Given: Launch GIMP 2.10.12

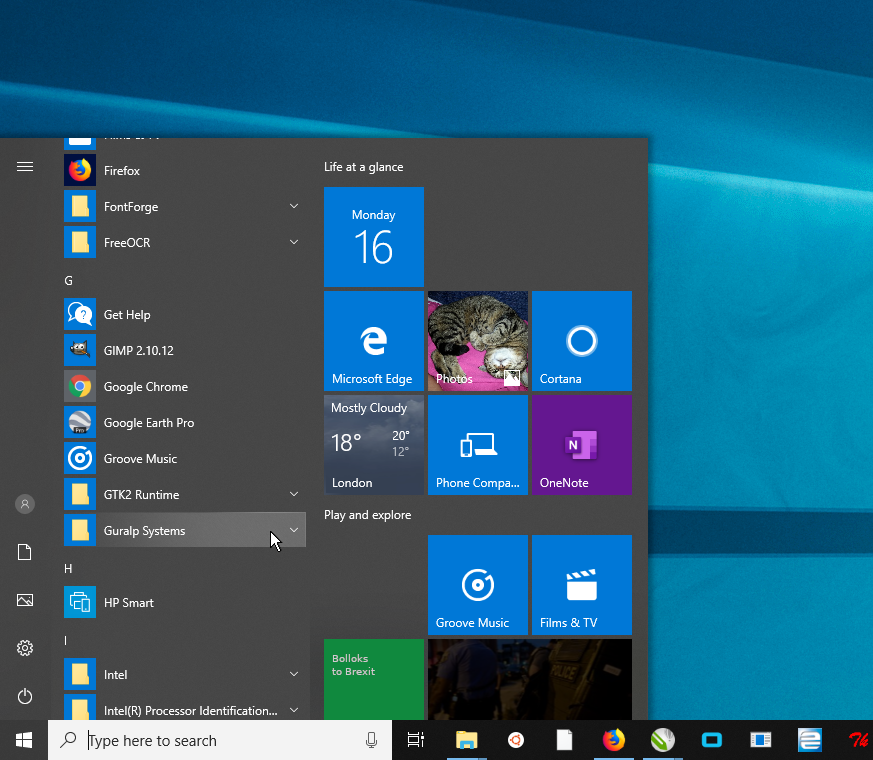Looking at the screenshot, I should pos(185,350).
